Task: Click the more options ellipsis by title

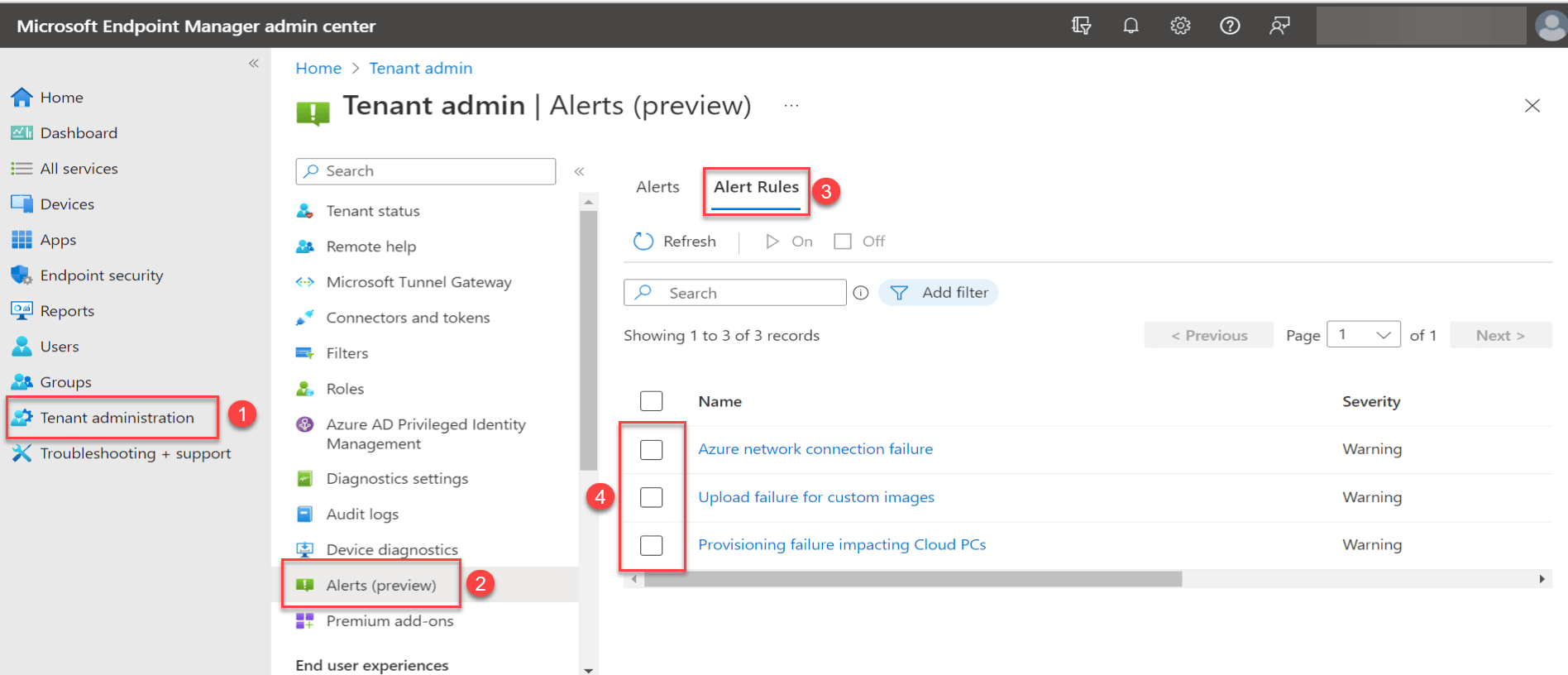Action: tap(791, 106)
